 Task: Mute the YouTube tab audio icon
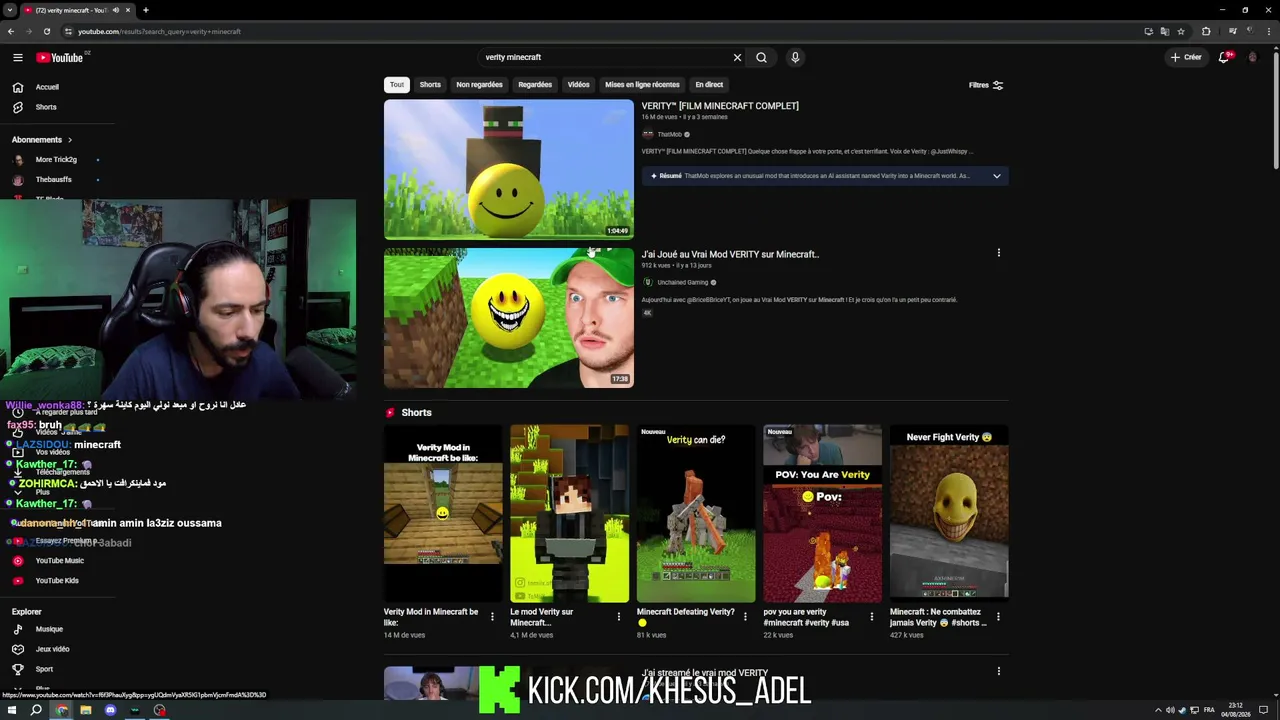coord(115,10)
